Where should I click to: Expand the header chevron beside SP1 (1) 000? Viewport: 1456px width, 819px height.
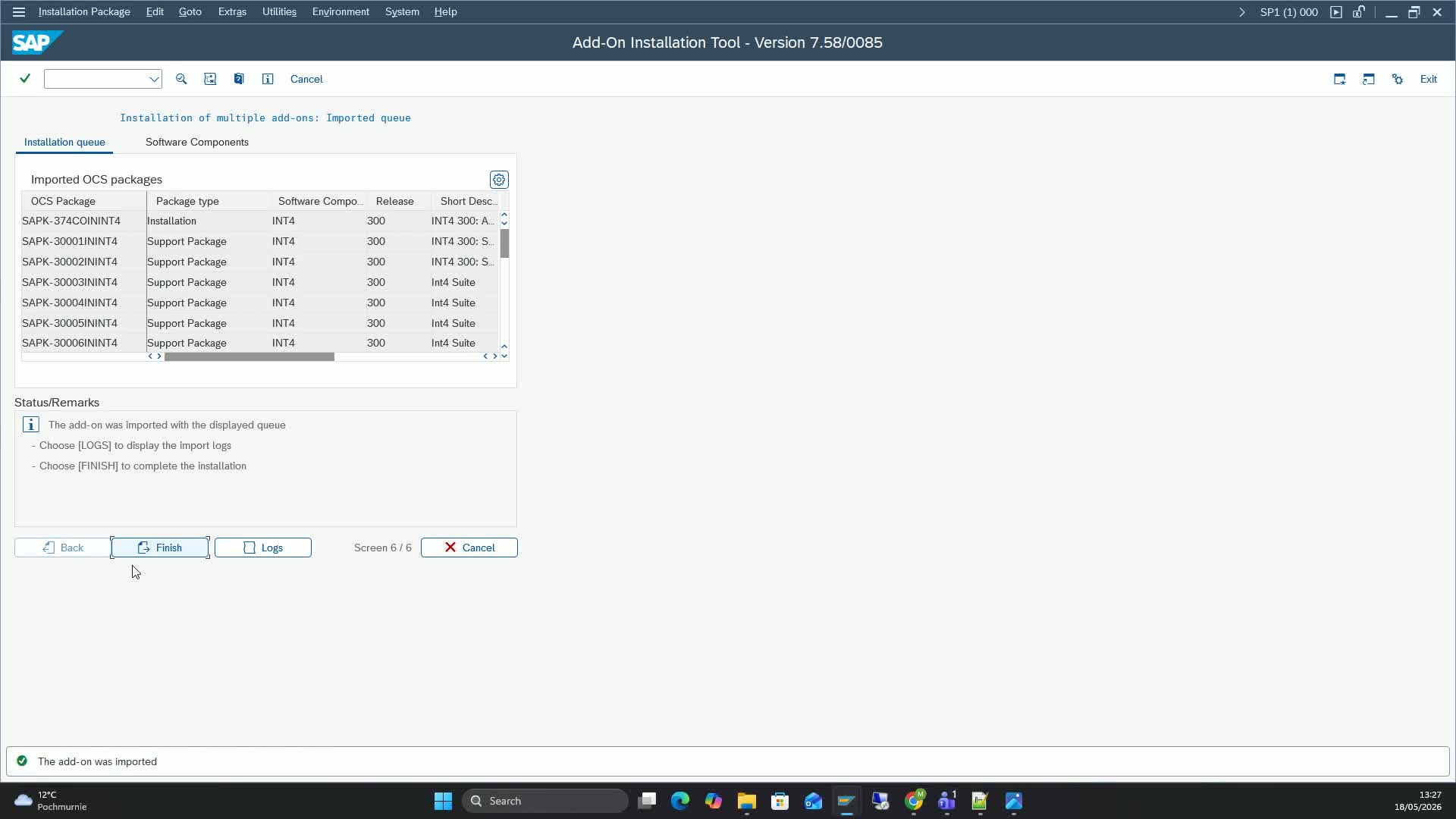(1241, 12)
